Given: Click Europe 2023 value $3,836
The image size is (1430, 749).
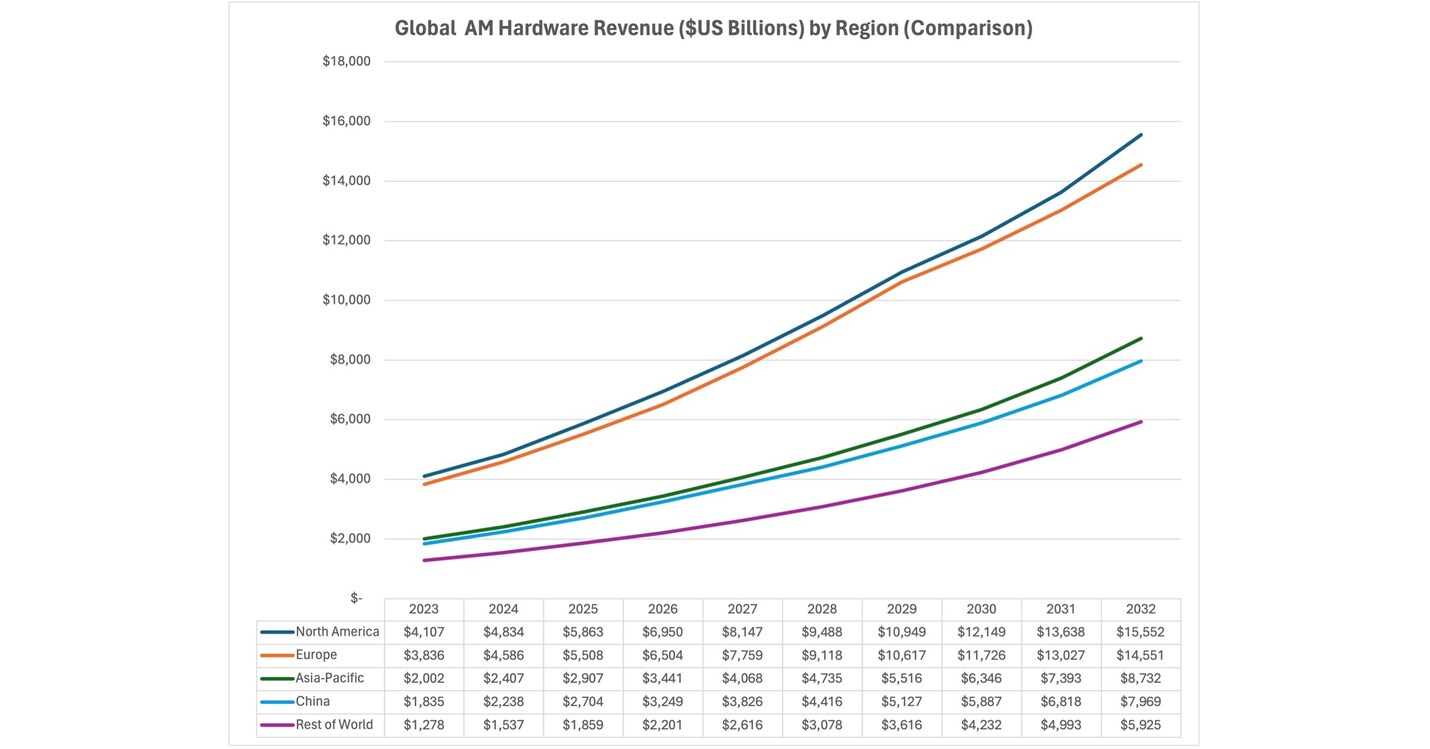Looking at the screenshot, I should click(x=424, y=655).
